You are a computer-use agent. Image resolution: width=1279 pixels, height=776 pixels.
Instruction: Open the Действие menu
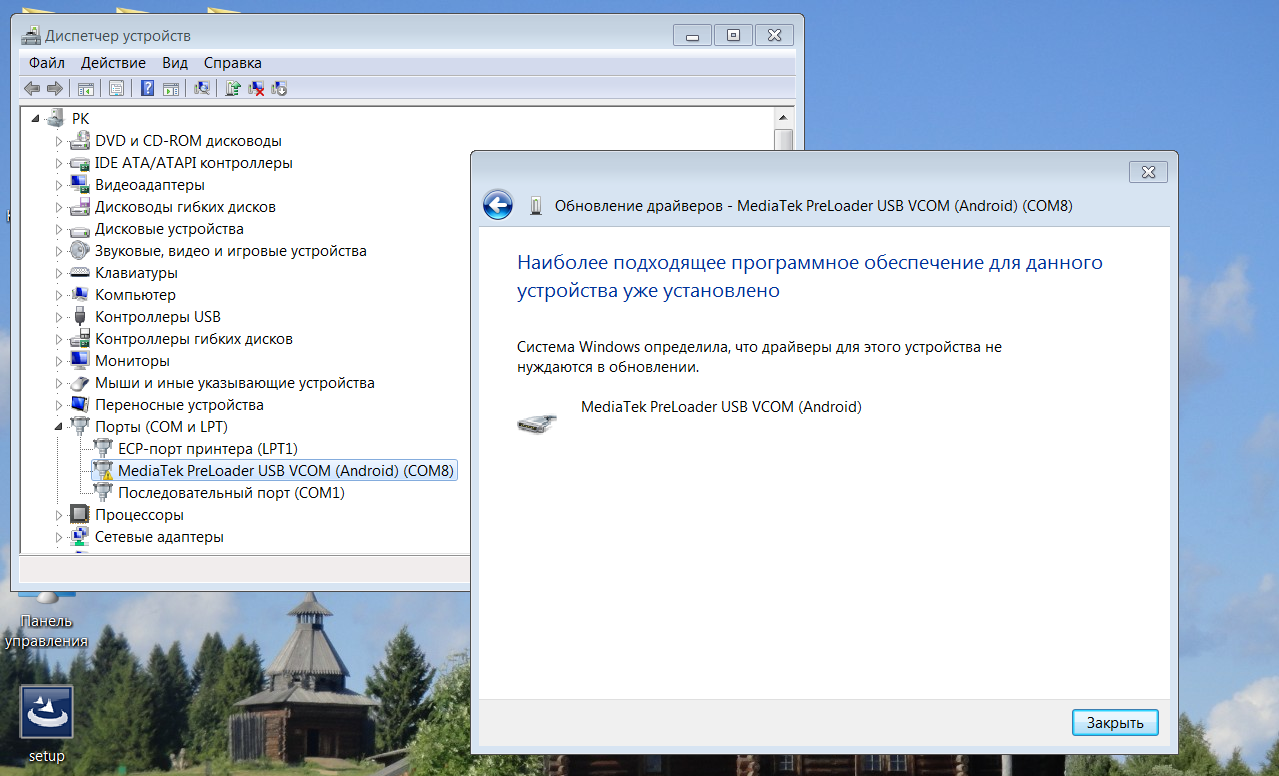click(x=113, y=63)
